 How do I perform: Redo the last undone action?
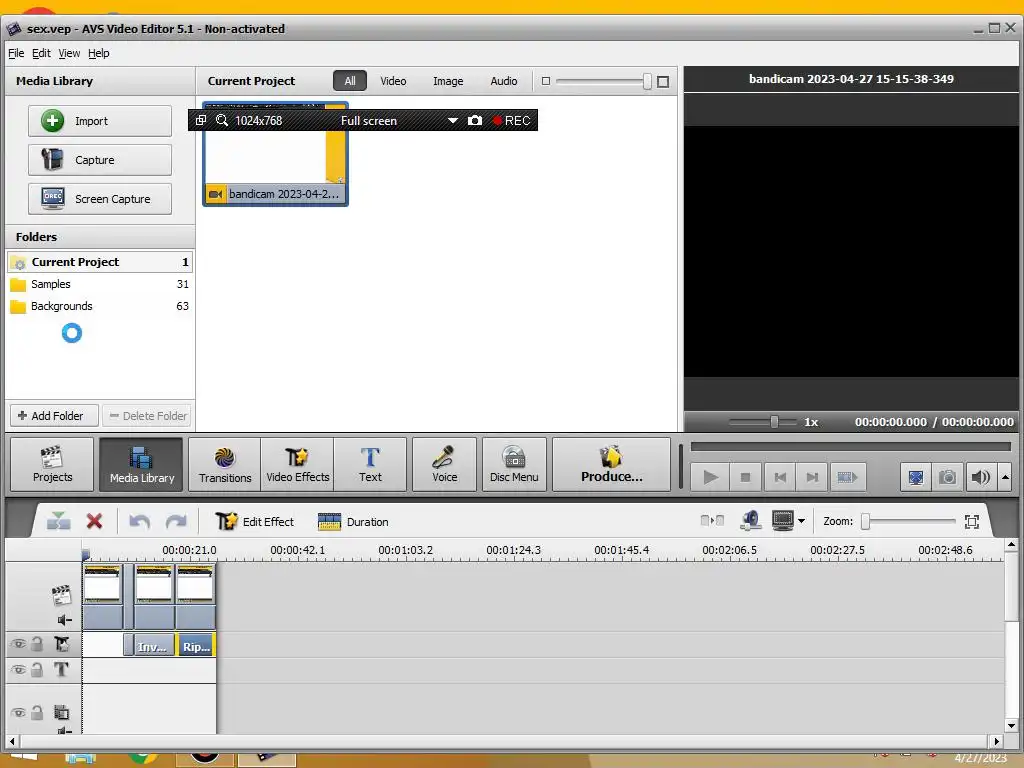(x=176, y=521)
